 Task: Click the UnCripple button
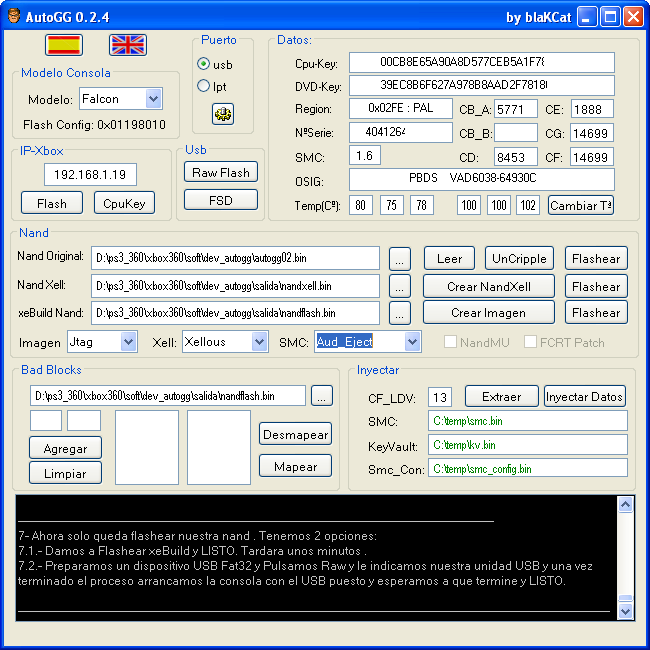[519, 258]
